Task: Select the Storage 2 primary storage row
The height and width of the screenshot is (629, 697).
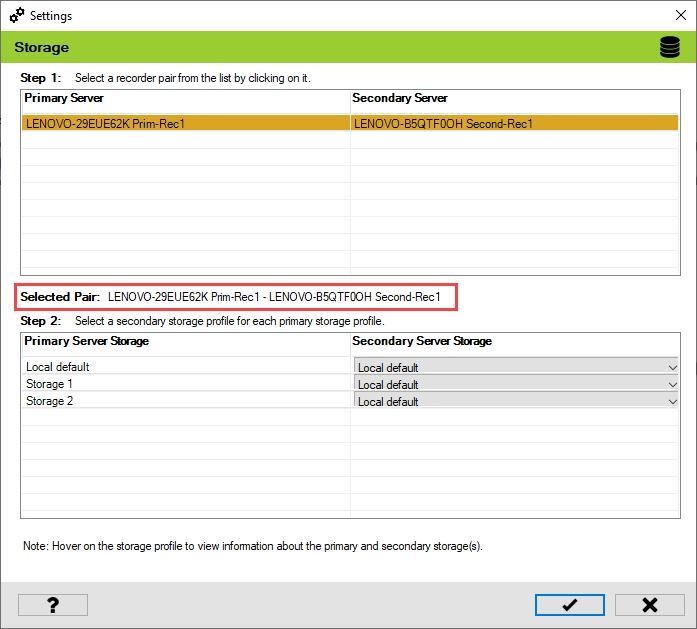Action: tap(185, 401)
